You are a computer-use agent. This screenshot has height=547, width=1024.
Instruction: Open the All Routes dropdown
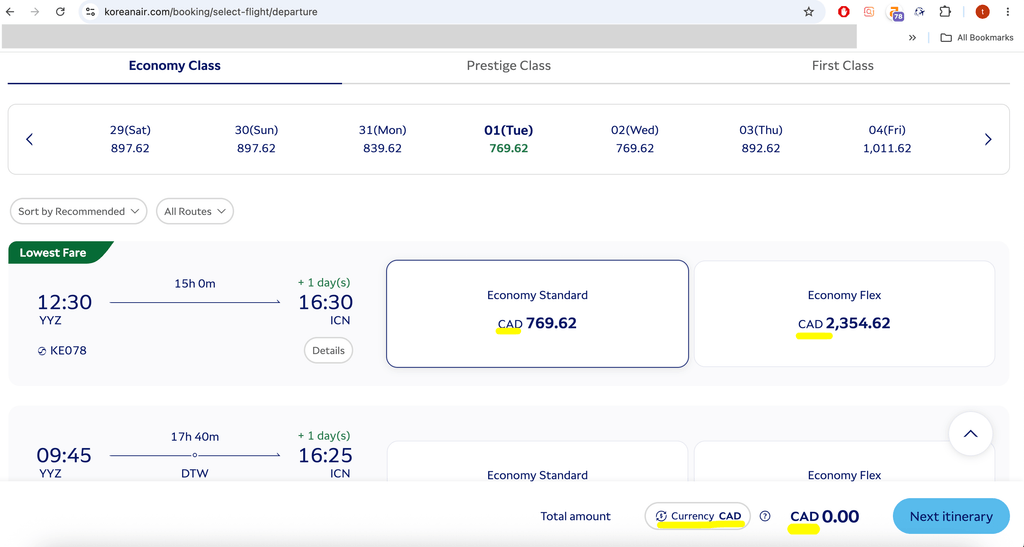[x=195, y=211]
